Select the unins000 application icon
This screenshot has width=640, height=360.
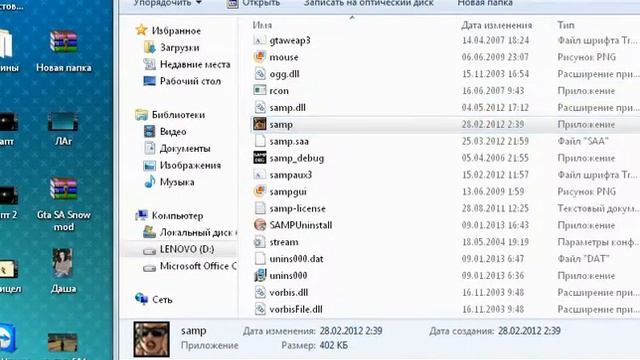point(260,276)
